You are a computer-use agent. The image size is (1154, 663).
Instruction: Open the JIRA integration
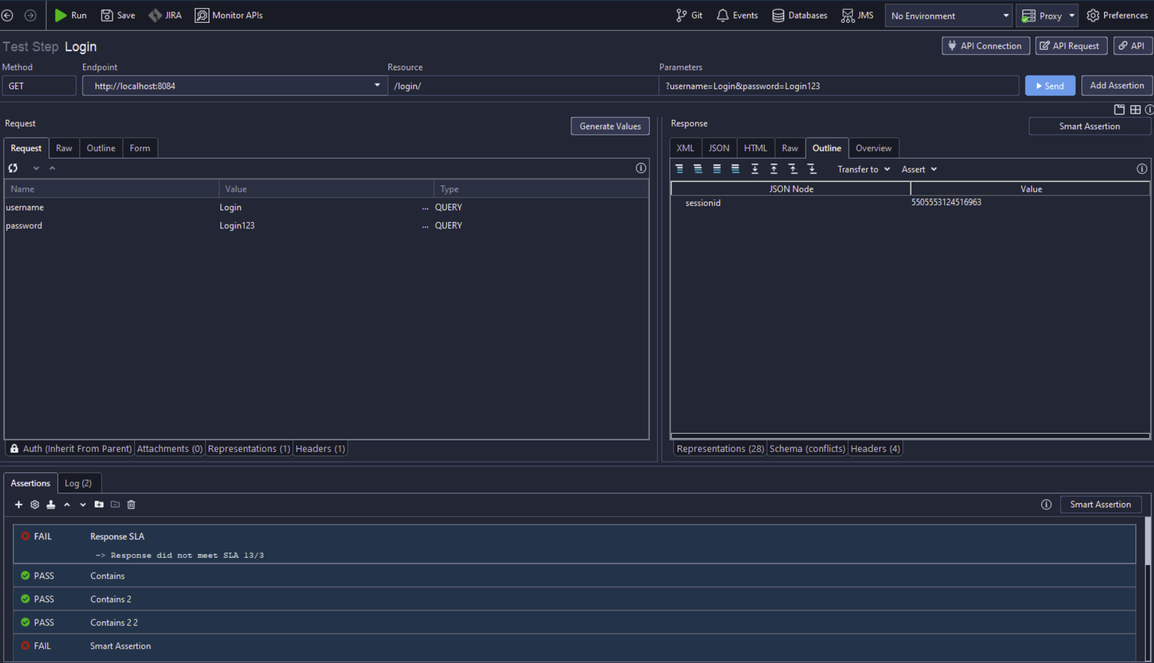pos(165,15)
